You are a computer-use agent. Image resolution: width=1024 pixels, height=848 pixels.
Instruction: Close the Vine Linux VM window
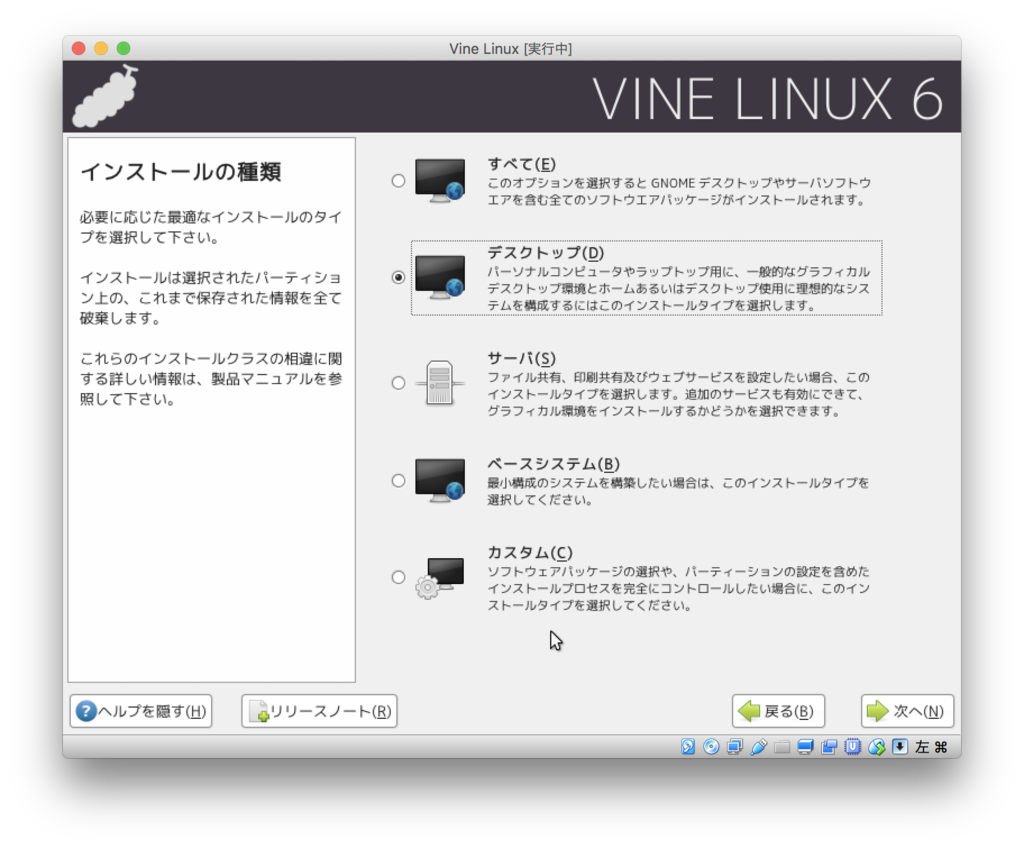point(79,48)
